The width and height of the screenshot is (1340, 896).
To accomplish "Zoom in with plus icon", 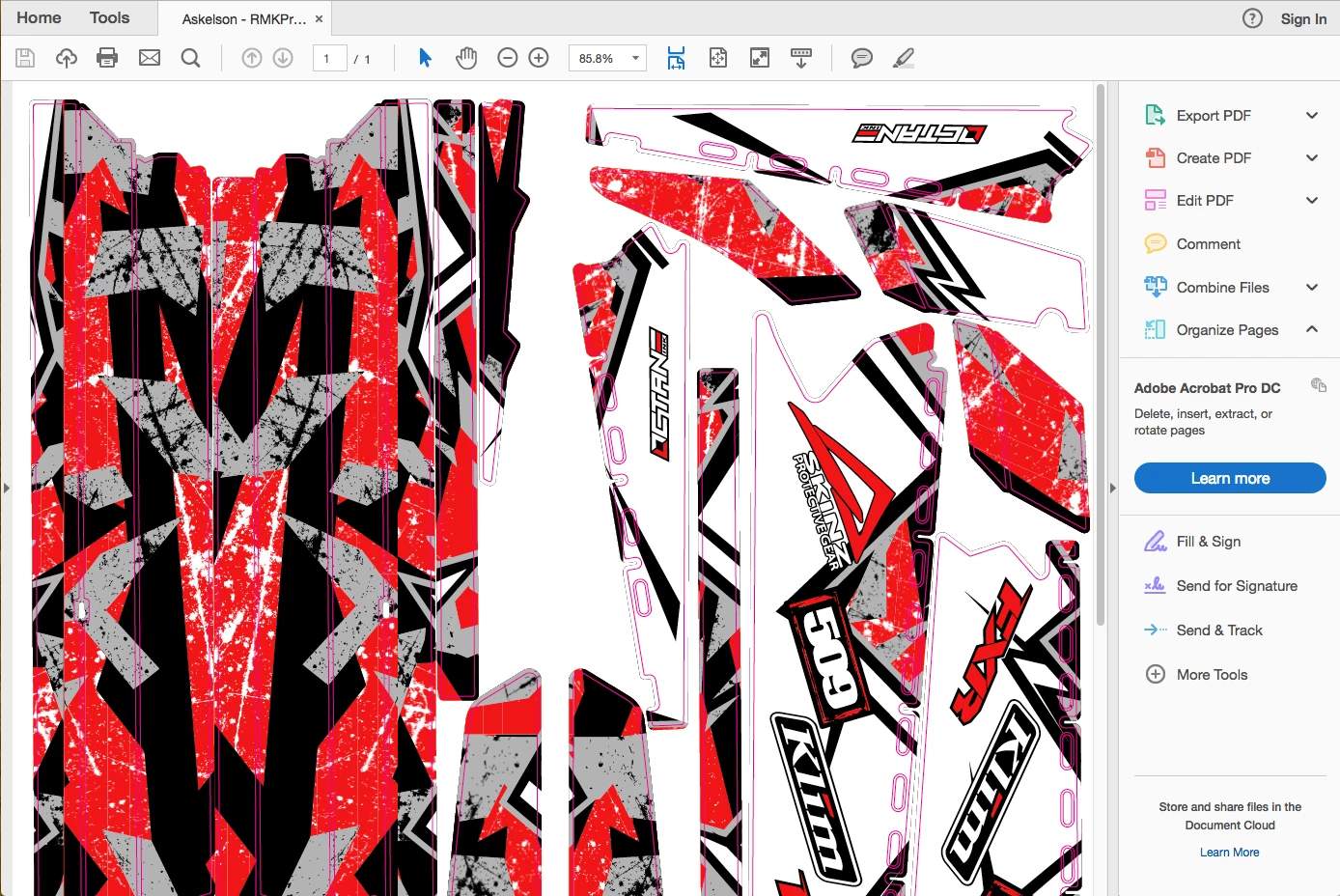I will 539,58.
